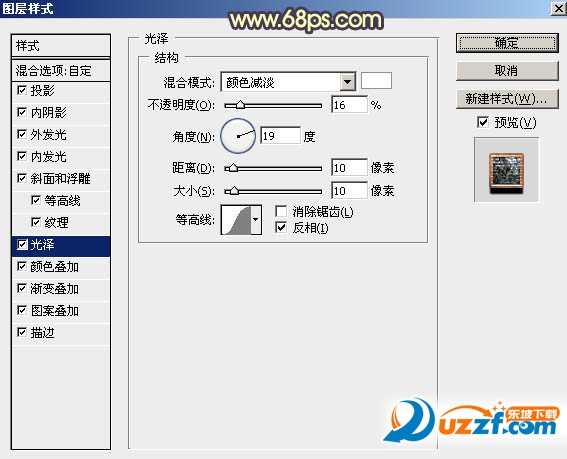Close the 图层样式 dialog window
This screenshot has width=567, height=459.
[x=559, y=8]
